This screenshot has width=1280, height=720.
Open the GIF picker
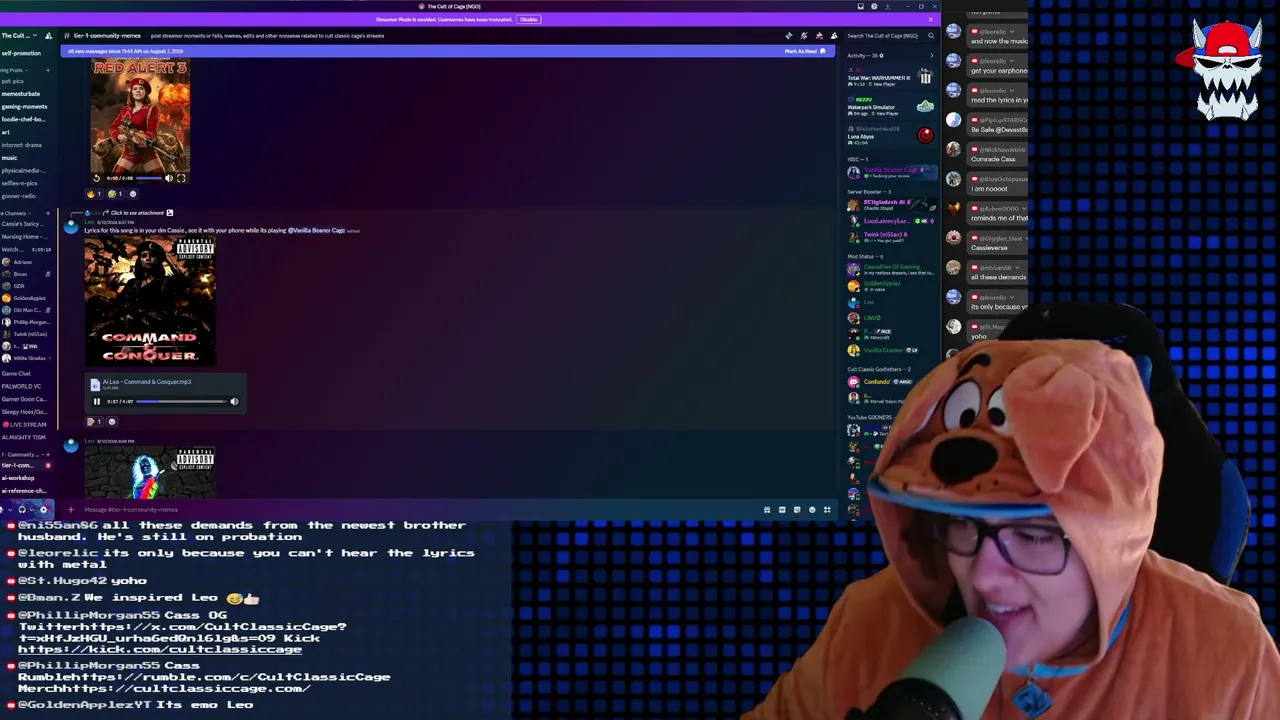click(782, 510)
